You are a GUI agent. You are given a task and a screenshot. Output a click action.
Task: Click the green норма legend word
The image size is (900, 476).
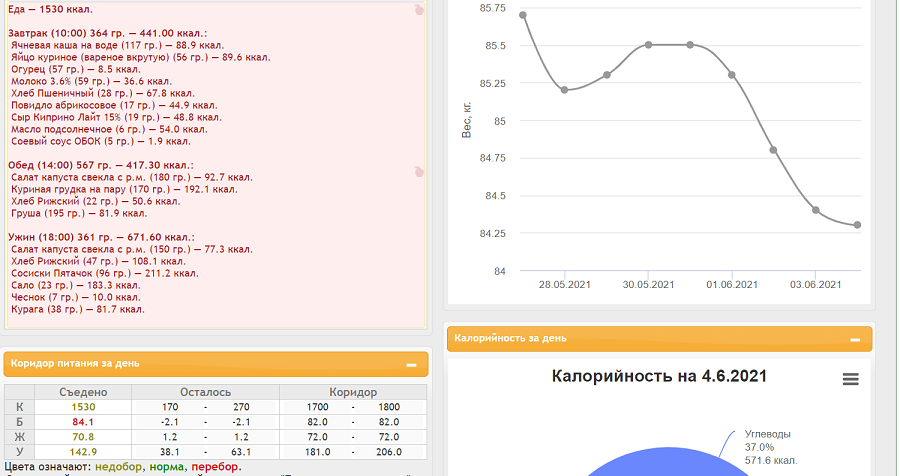[x=166, y=467]
